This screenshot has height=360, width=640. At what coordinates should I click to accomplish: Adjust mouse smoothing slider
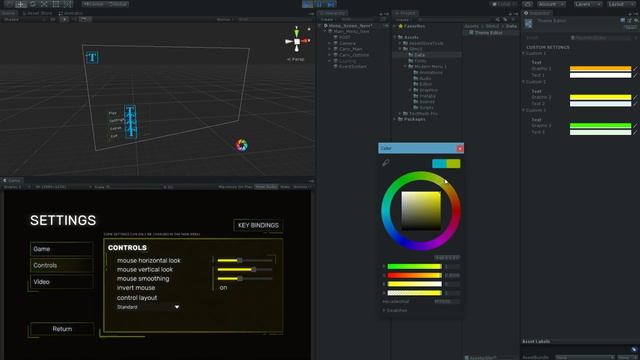[x=245, y=278]
